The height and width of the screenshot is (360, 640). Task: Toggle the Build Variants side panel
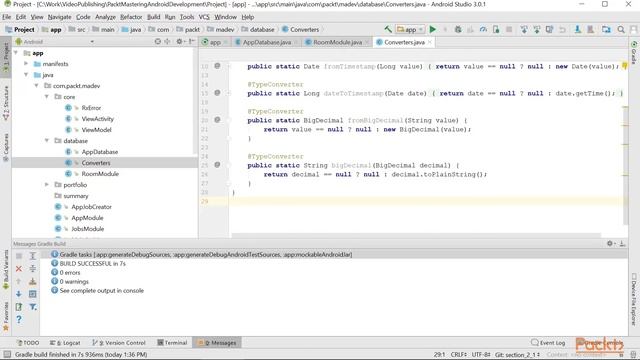coord(6,269)
